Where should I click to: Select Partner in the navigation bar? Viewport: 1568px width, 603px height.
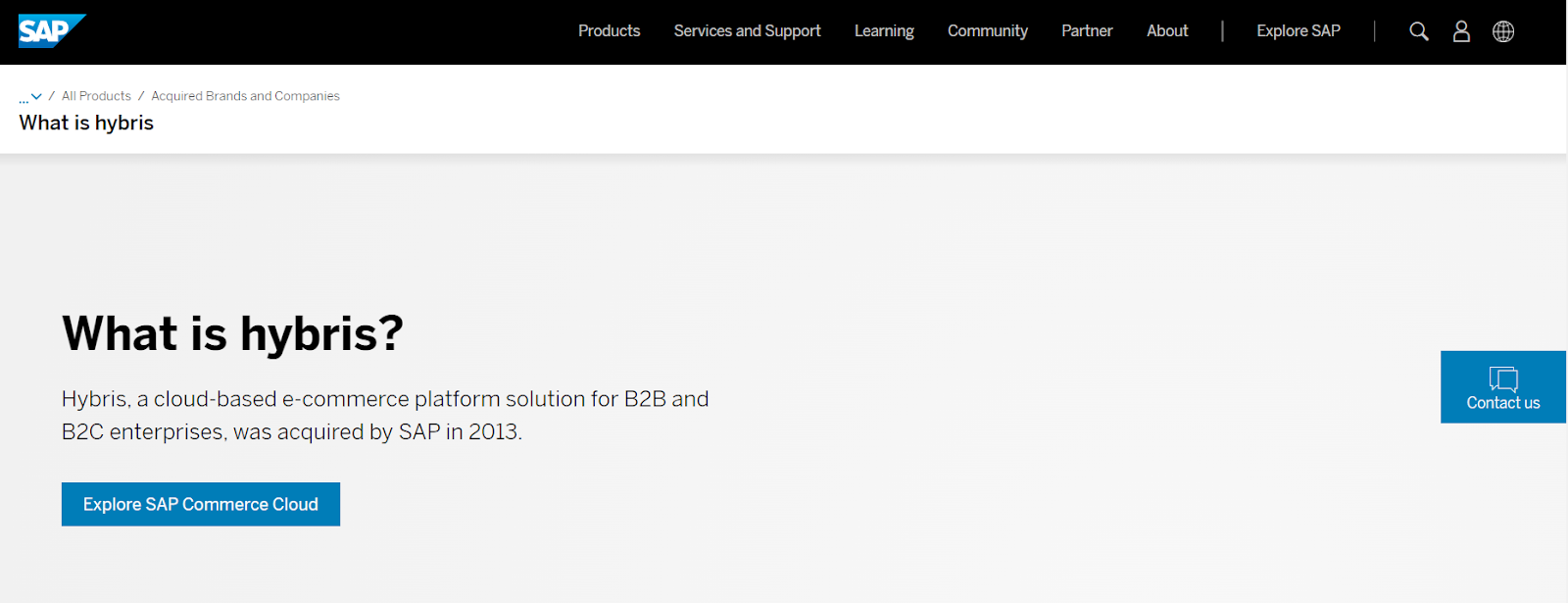point(1087,31)
